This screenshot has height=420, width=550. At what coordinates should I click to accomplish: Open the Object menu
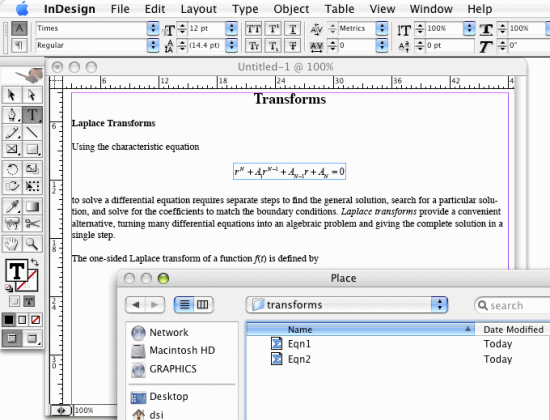click(x=291, y=9)
